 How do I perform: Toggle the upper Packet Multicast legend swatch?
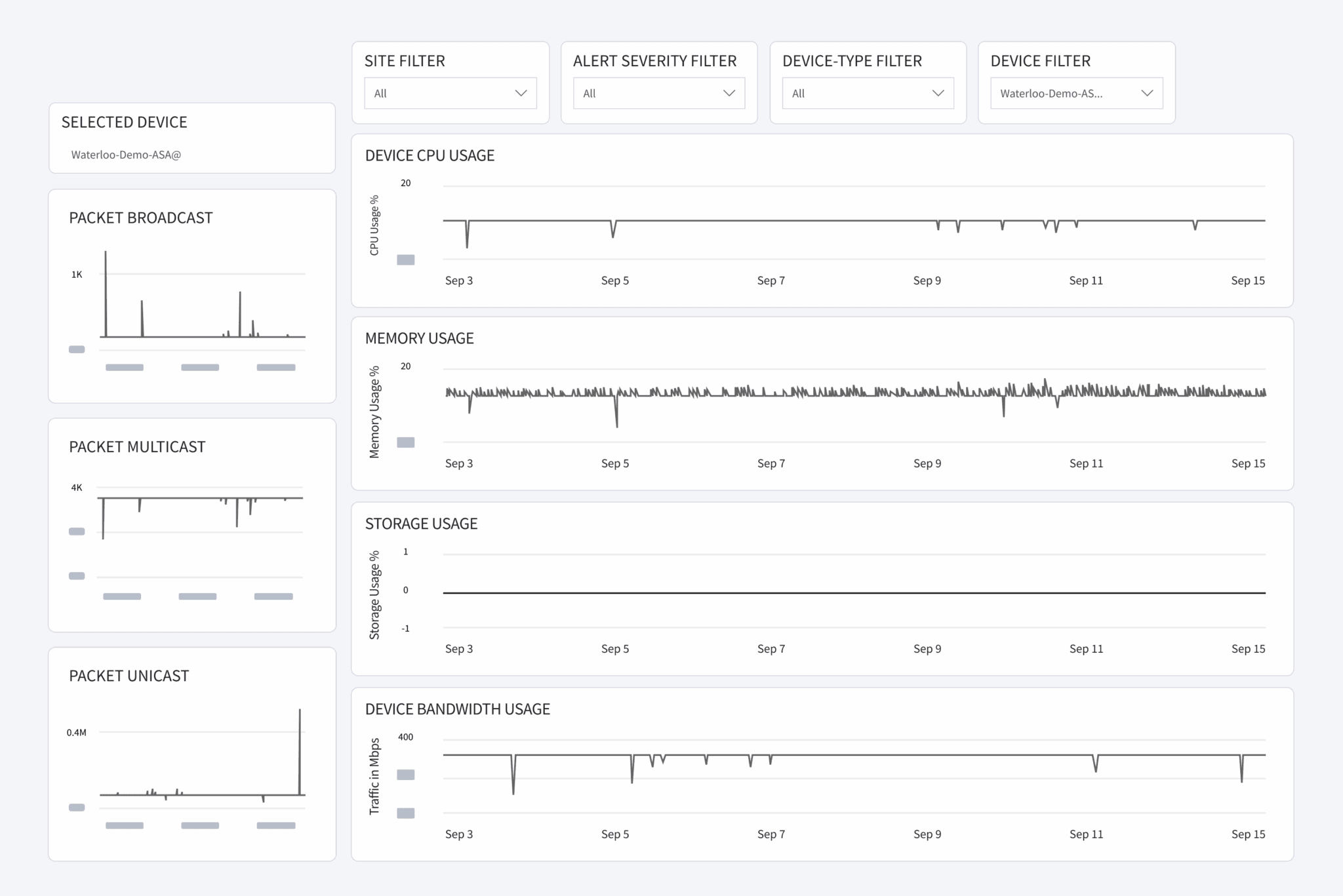[76, 531]
